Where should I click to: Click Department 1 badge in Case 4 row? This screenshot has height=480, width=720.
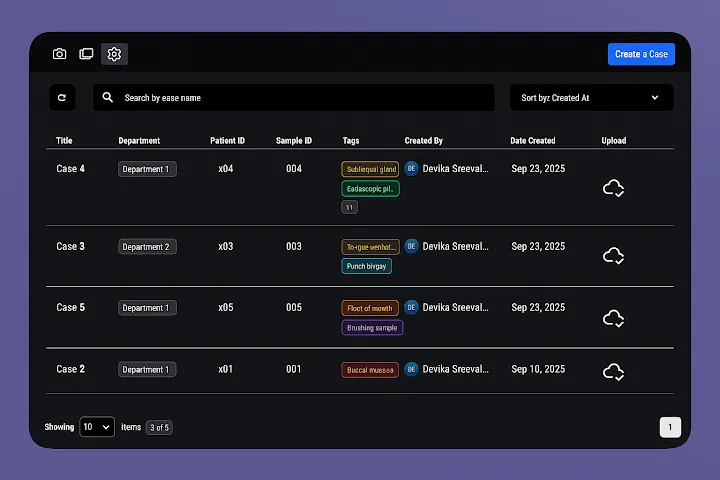pyautogui.click(x=147, y=169)
